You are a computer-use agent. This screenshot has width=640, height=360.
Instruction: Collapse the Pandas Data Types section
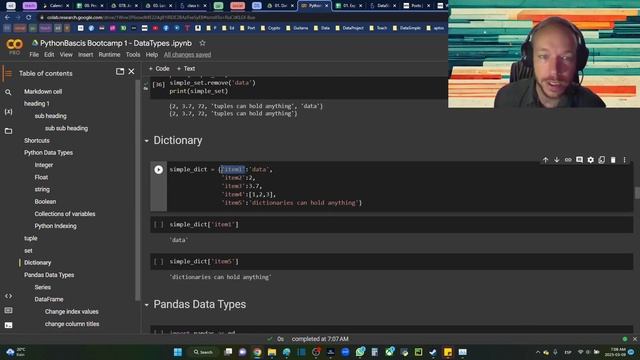coord(147,305)
